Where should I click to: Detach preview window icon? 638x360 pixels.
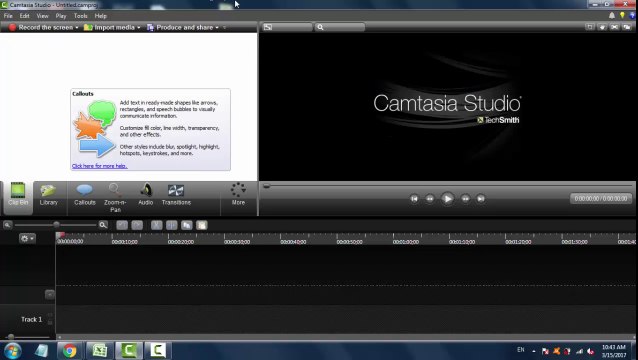(x=627, y=27)
